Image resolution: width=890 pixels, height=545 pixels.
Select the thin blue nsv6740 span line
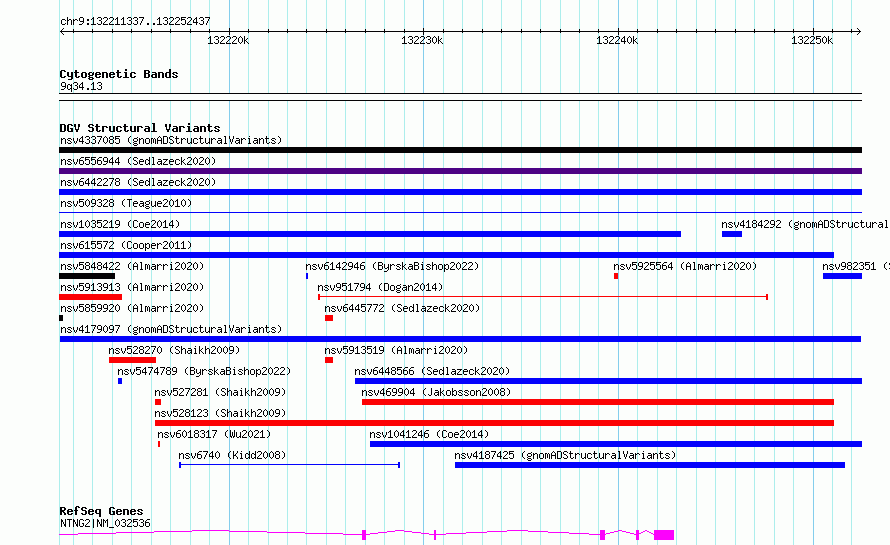(x=289, y=465)
